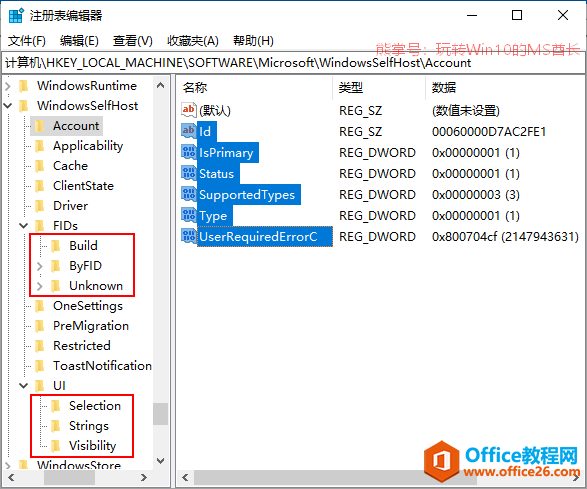
Task: Expand the Unknown key
Action: pos(40,286)
